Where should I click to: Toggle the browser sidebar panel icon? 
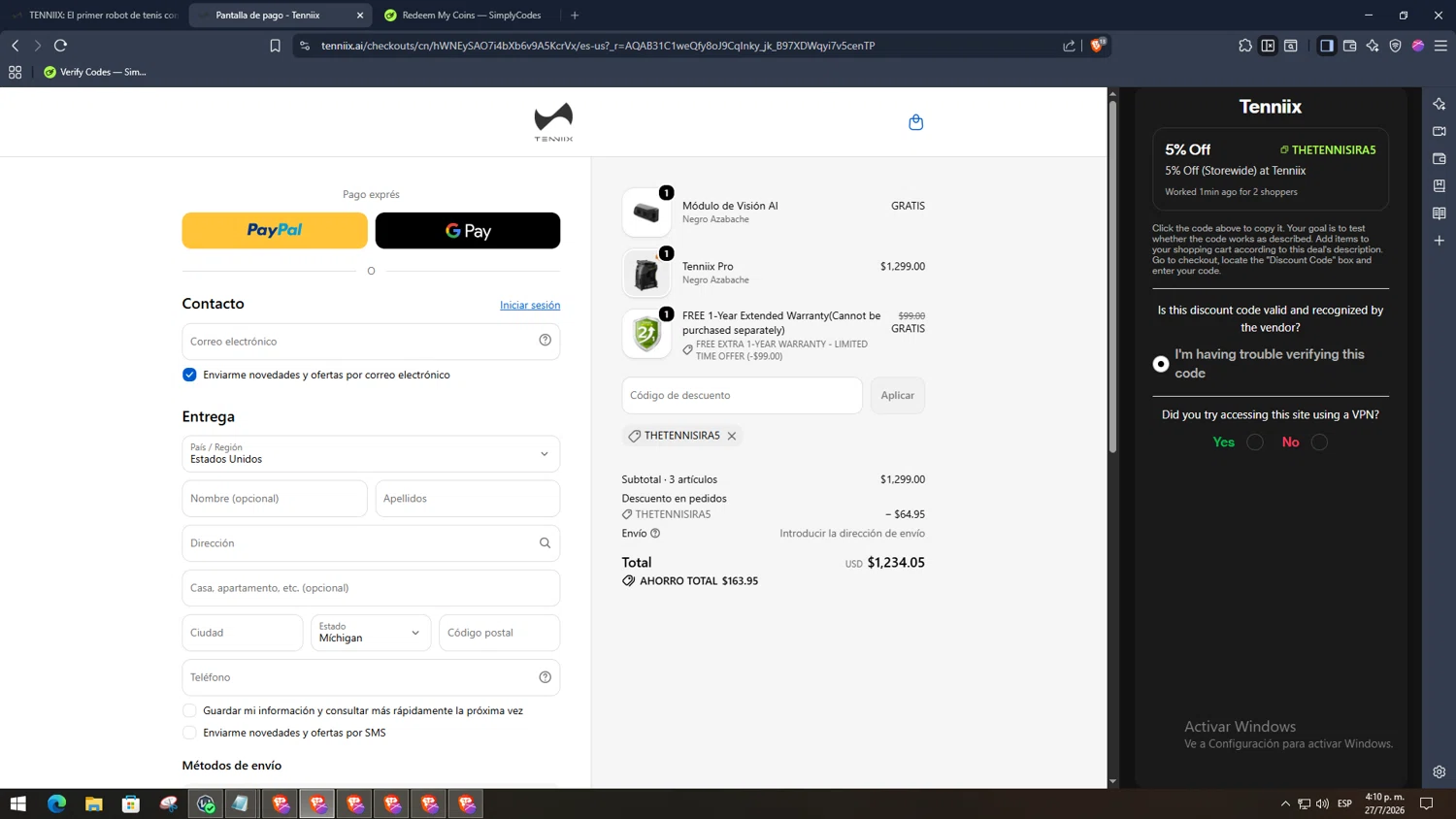1326,46
